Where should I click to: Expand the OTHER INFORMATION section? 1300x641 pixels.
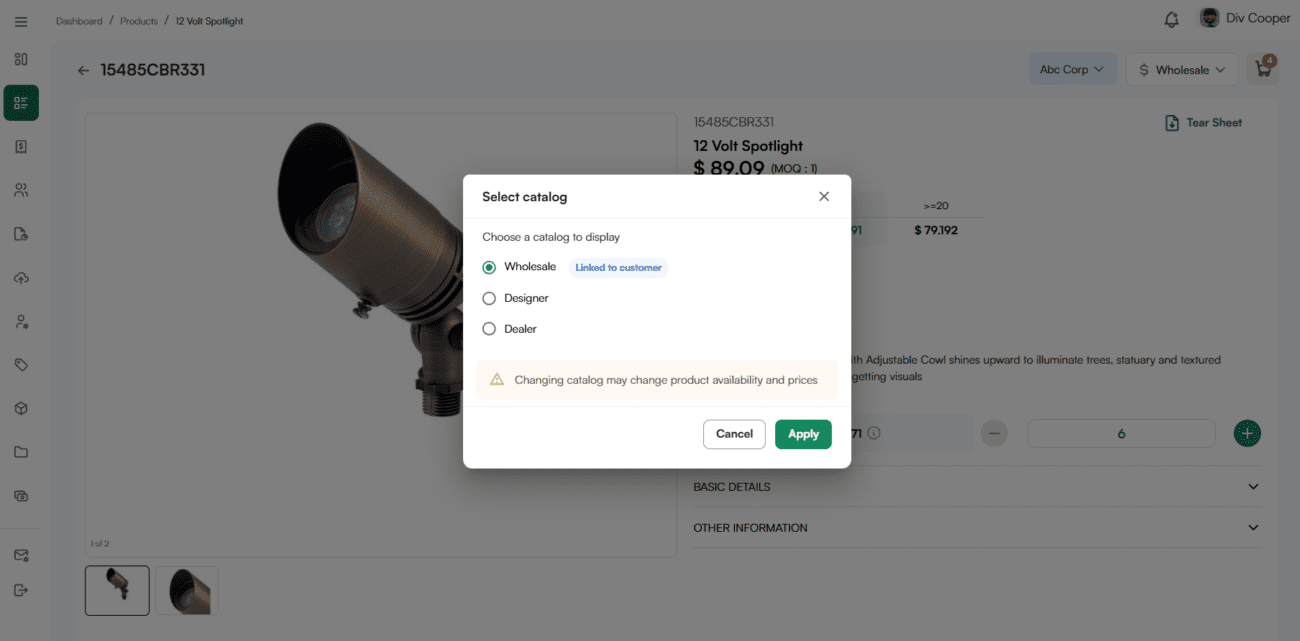click(x=976, y=528)
